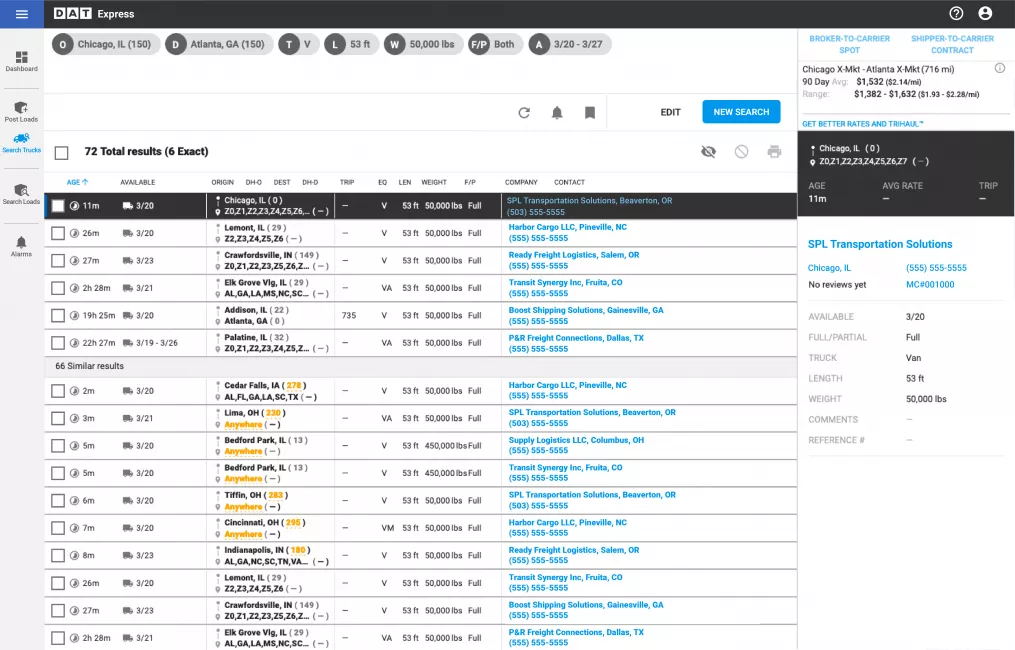Sort by the AGE column header
Viewport: 1015px width, 650px height.
(x=77, y=183)
